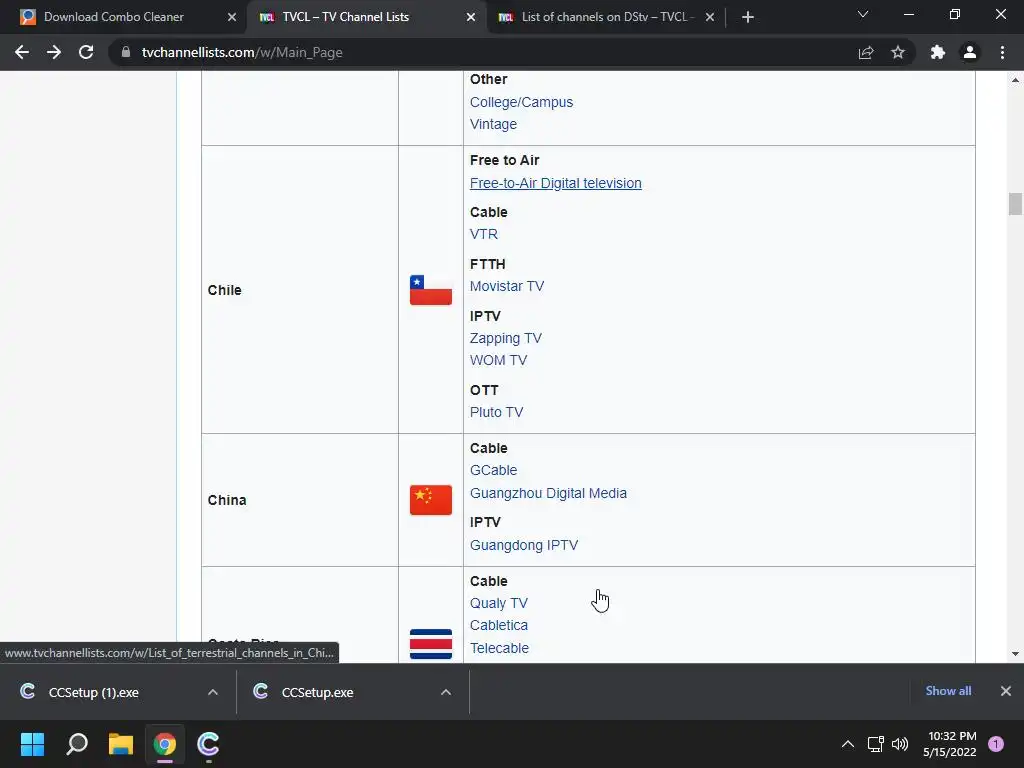The image size is (1024, 768).
Task: Show hidden system tray icons
Action: [x=848, y=744]
